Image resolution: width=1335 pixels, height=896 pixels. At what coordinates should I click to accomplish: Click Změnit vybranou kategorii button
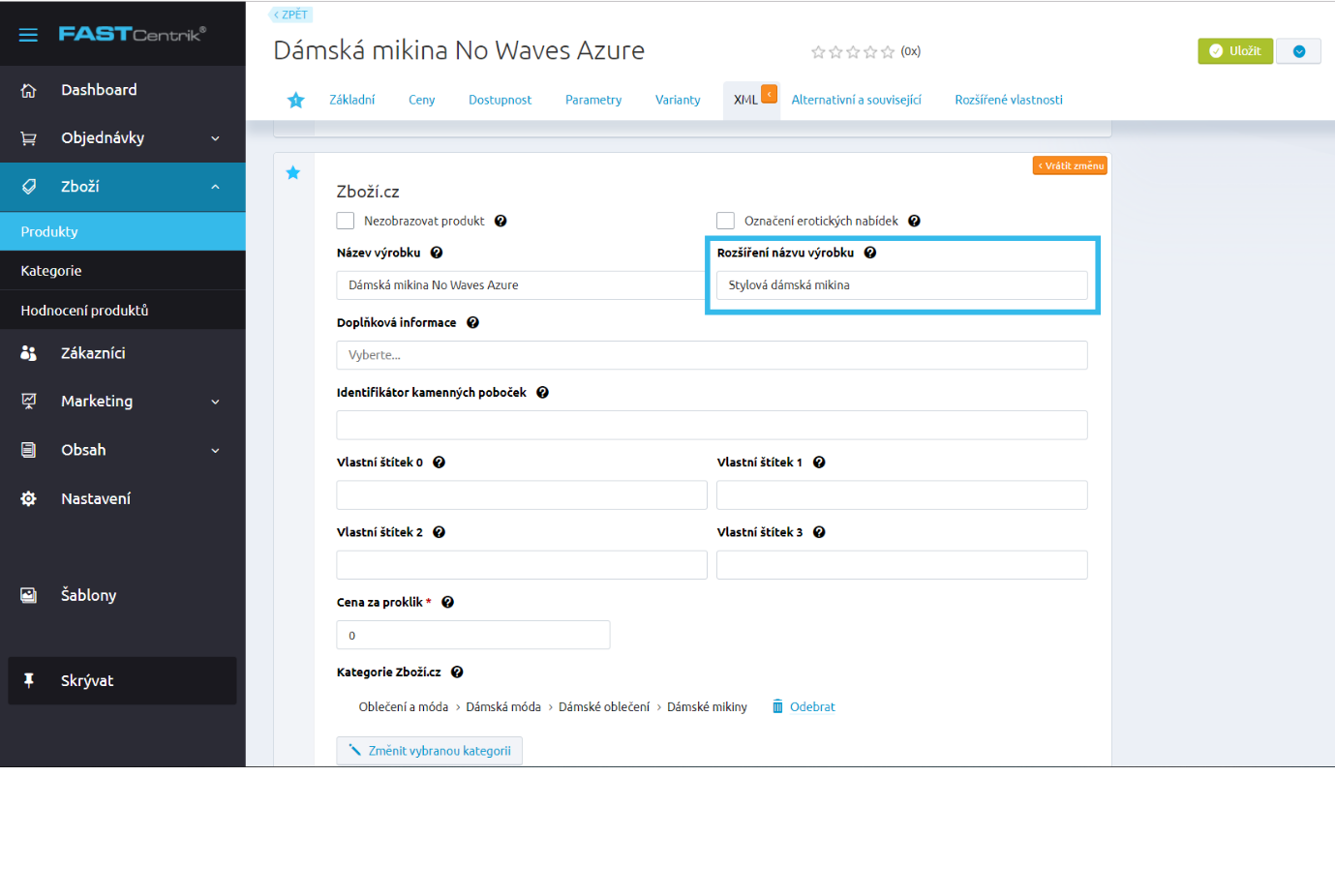pyautogui.click(x=430, y=751)
